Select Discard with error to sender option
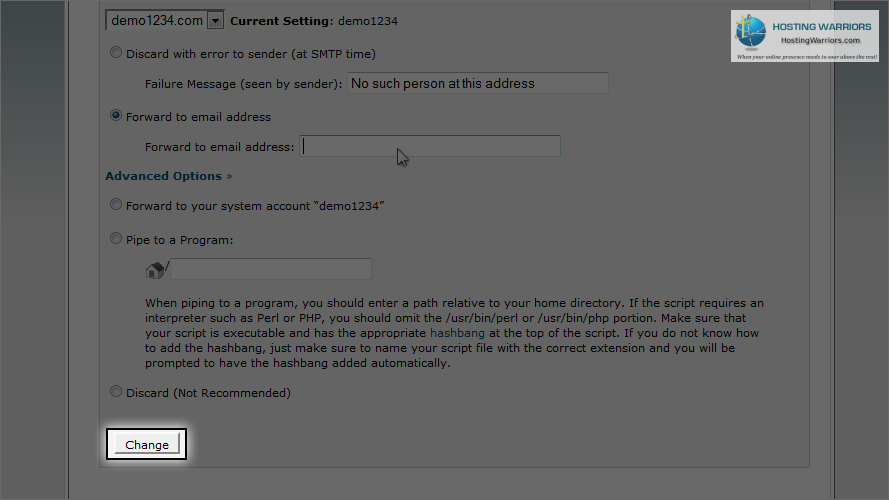The height and width of the screenshot is (500, 889). (x=116, y=53)
